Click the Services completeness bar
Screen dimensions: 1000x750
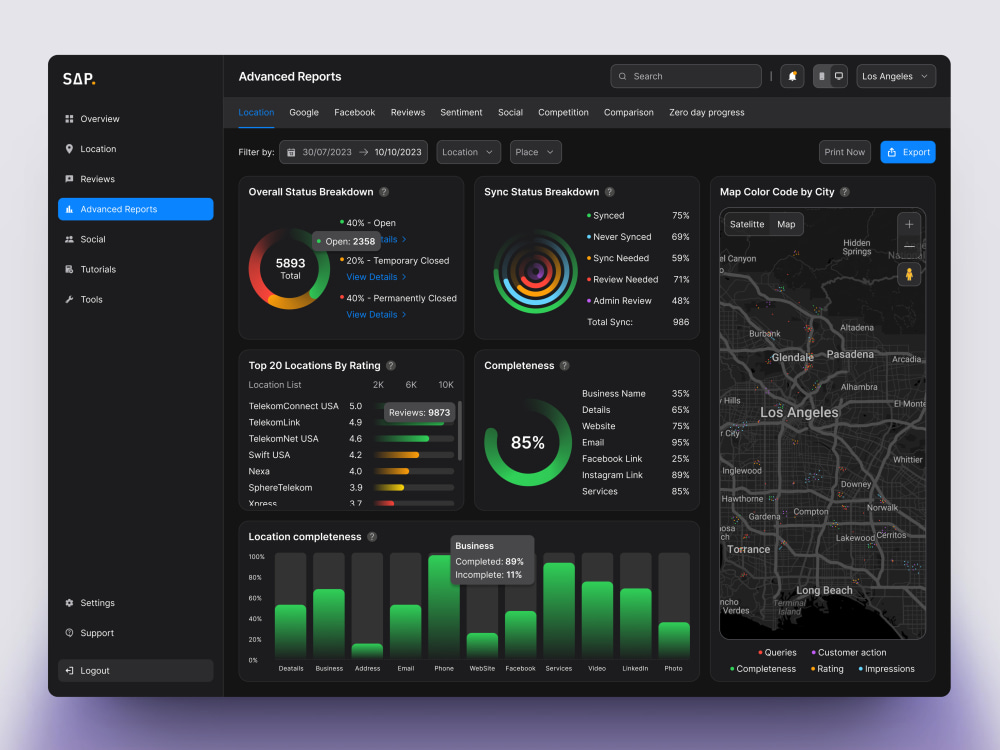559,610
